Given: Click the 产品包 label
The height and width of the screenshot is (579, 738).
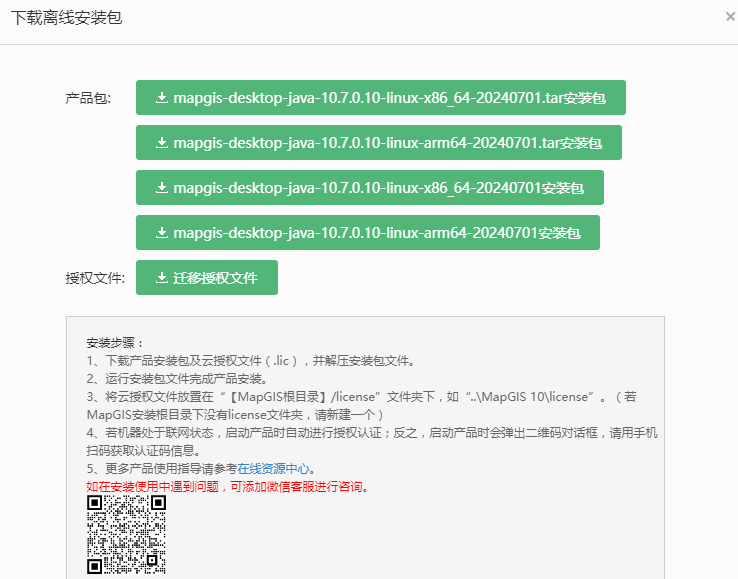Looking at the screenshot, I should point(88,98).
